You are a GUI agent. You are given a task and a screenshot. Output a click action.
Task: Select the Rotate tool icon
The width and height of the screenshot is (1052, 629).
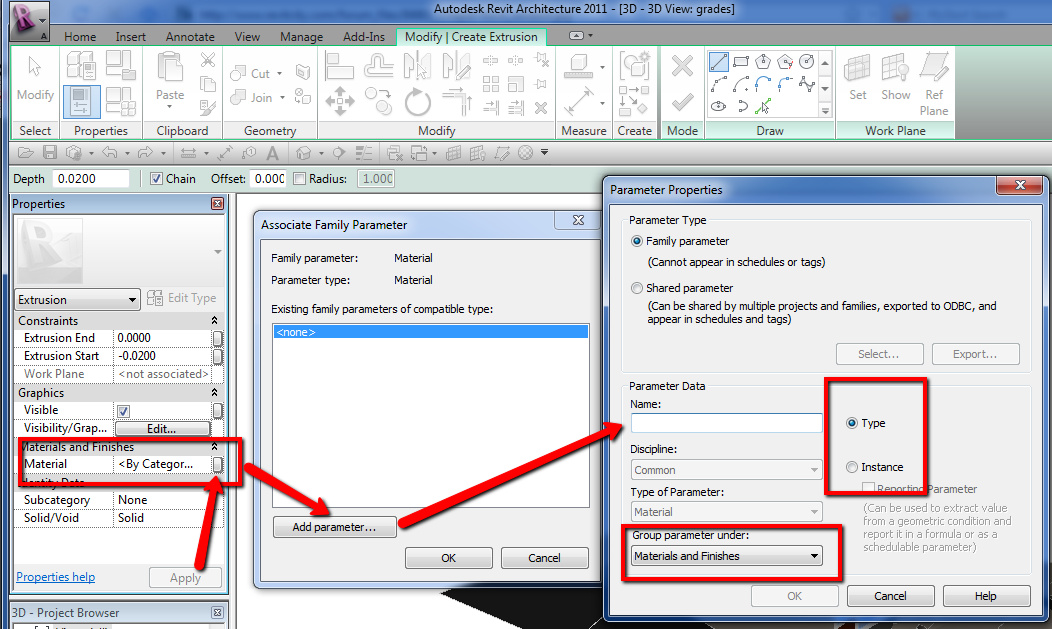click(417, 103)
